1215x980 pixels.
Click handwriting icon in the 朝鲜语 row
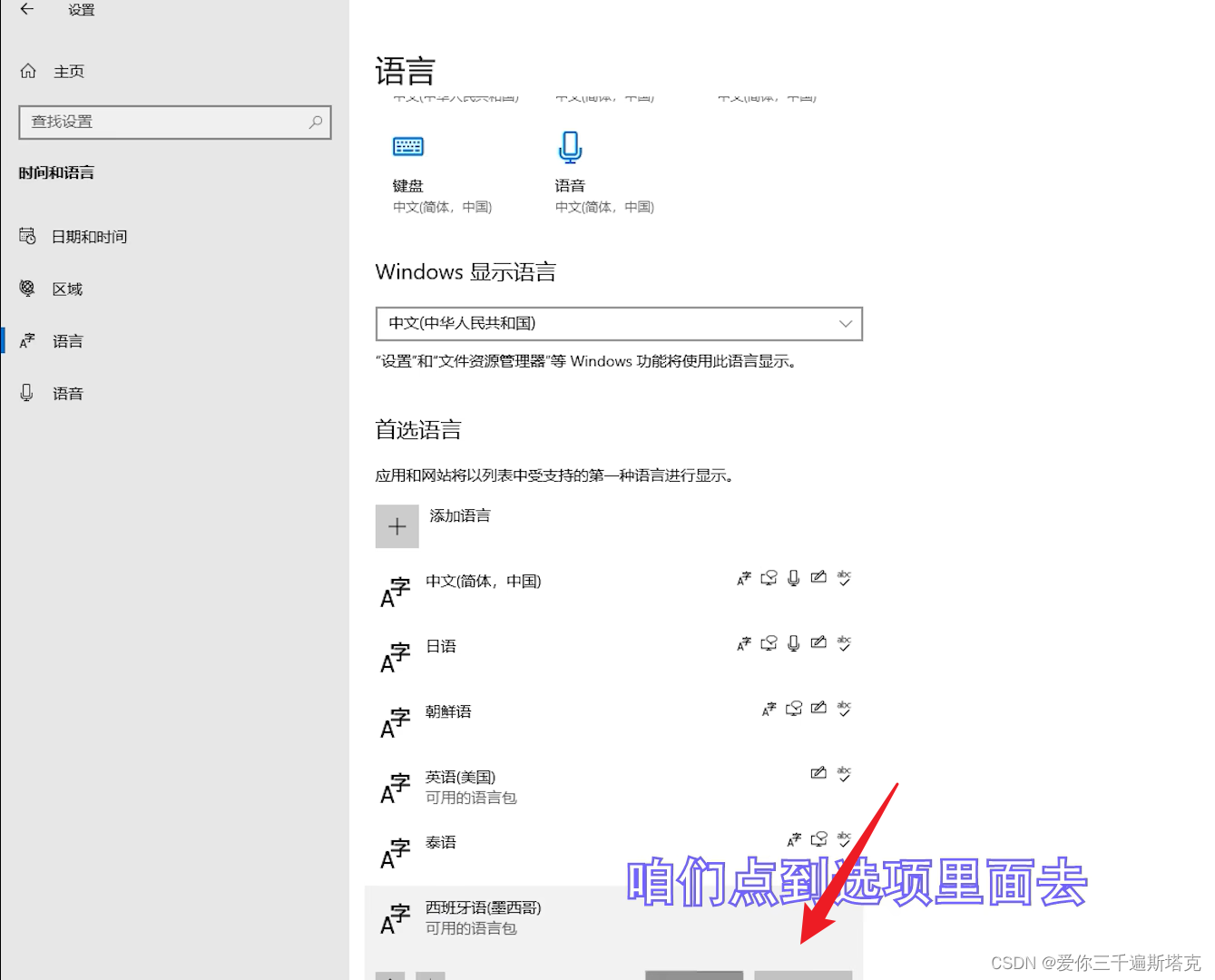(x=818, y=708)
